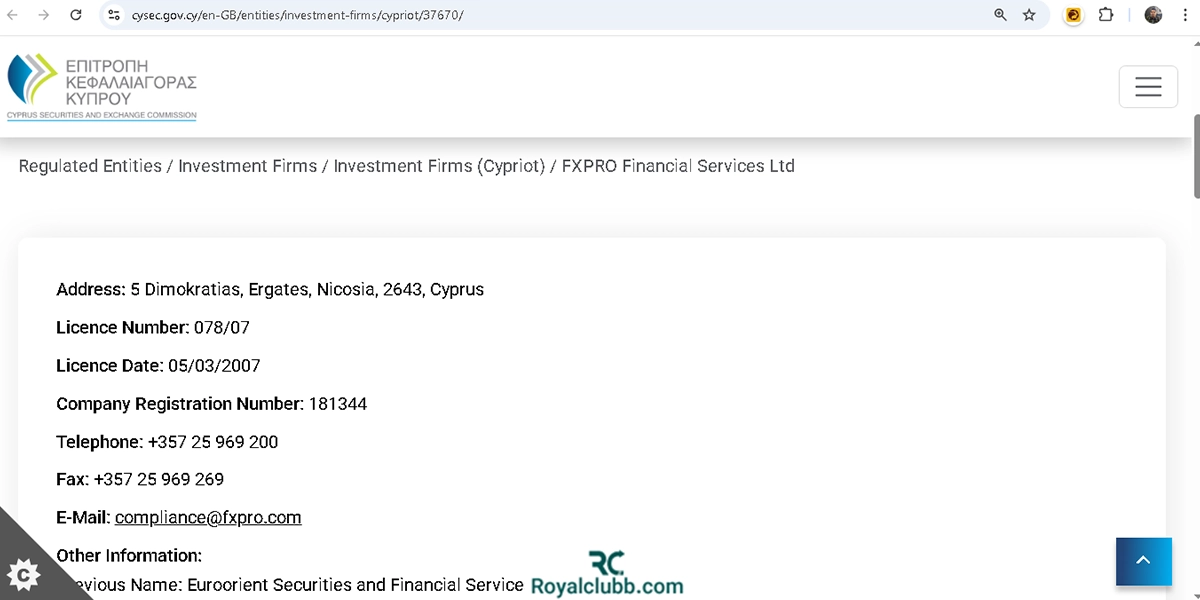Click the zoom magnifier icon in address bar
Image resolution: width=1200 pixels, height=600 pixels.
click(x=1000, y=15)
